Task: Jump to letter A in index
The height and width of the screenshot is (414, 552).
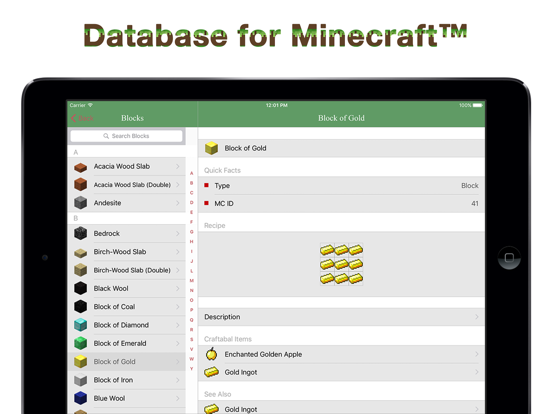Action: tap(192, 173)
